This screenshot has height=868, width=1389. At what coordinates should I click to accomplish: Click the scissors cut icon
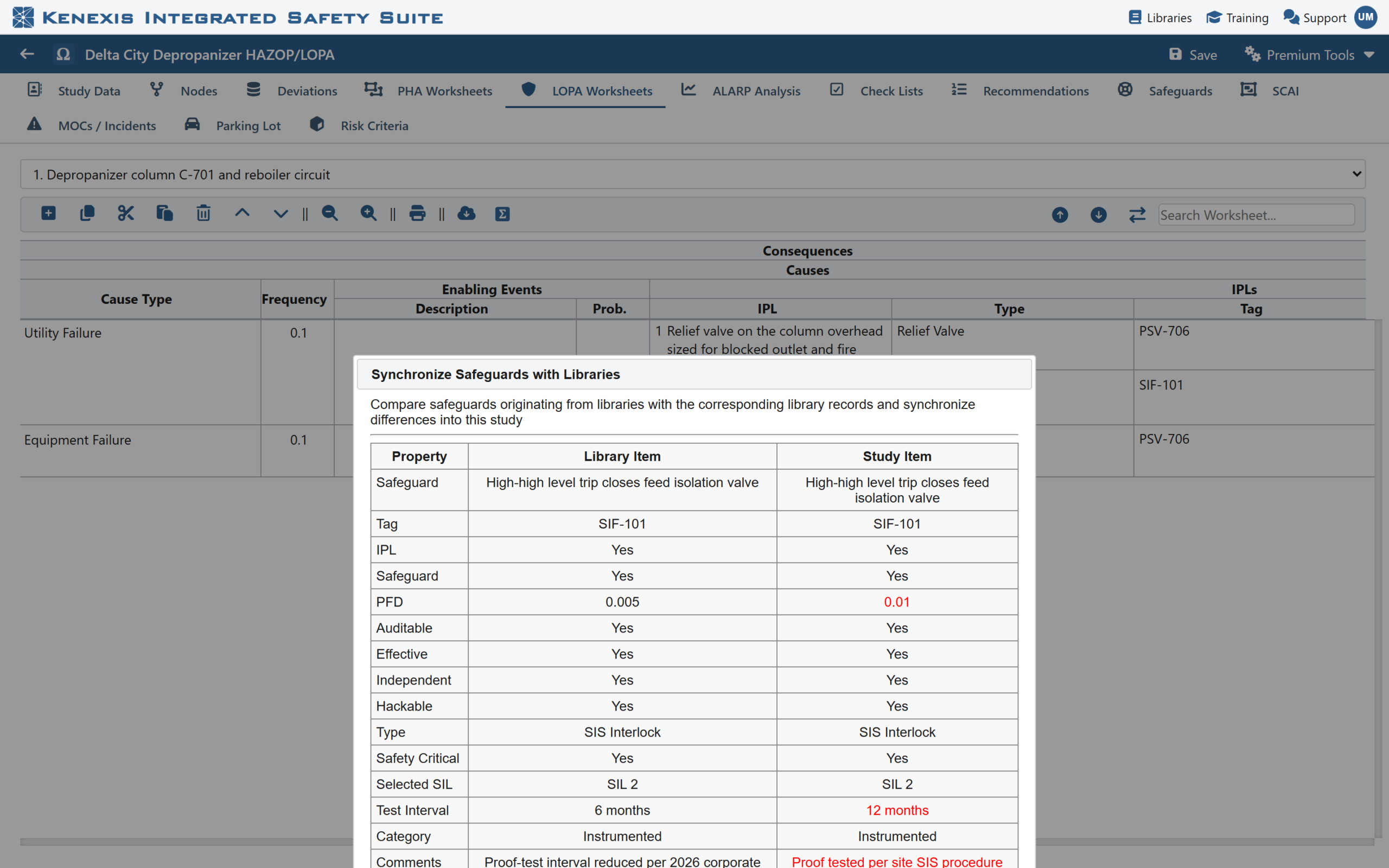pos(126,214)
